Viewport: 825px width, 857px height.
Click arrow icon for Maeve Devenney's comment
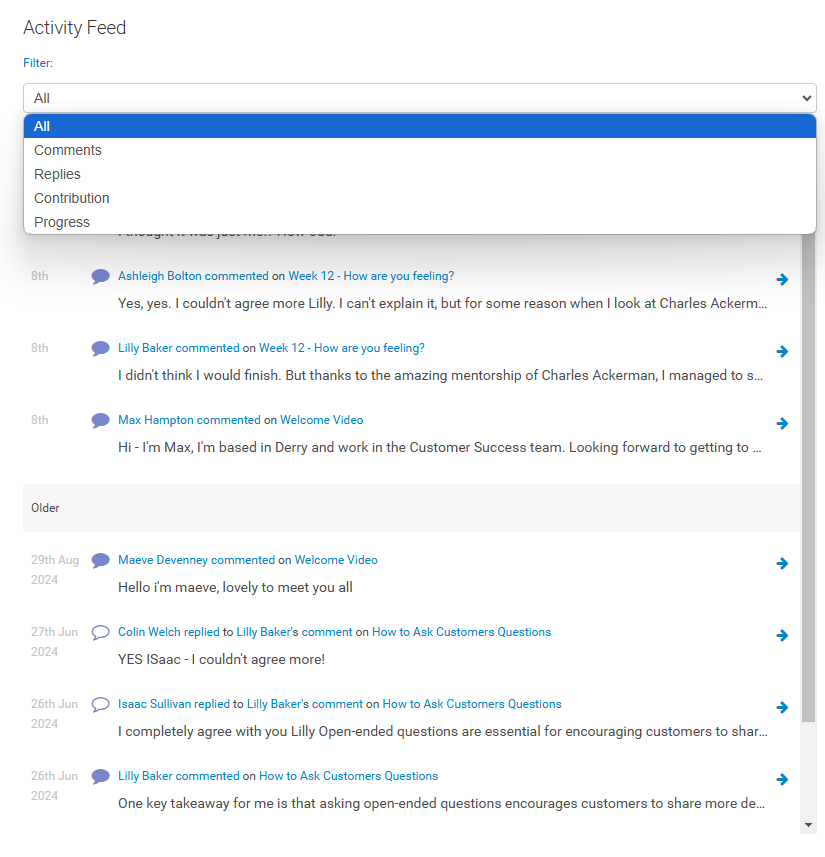tap(782, 564)
